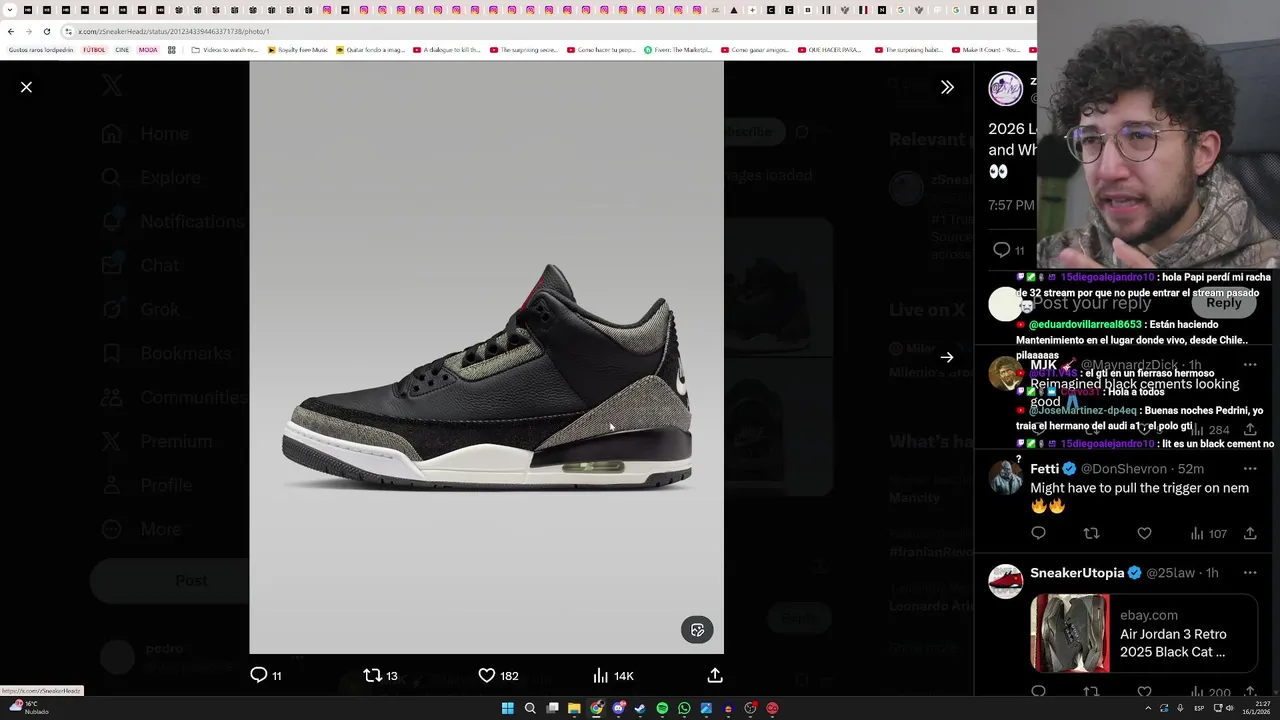Reply to Fetti's comment
1280x720 pixels.
click(1038, 534)
